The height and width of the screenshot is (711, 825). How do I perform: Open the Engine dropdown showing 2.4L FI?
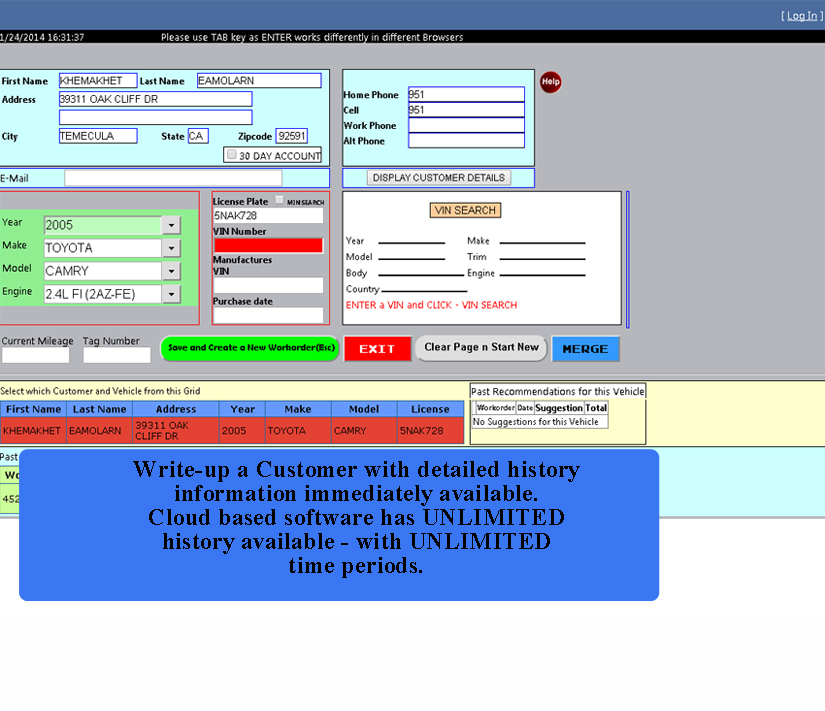tap(171, 294)
